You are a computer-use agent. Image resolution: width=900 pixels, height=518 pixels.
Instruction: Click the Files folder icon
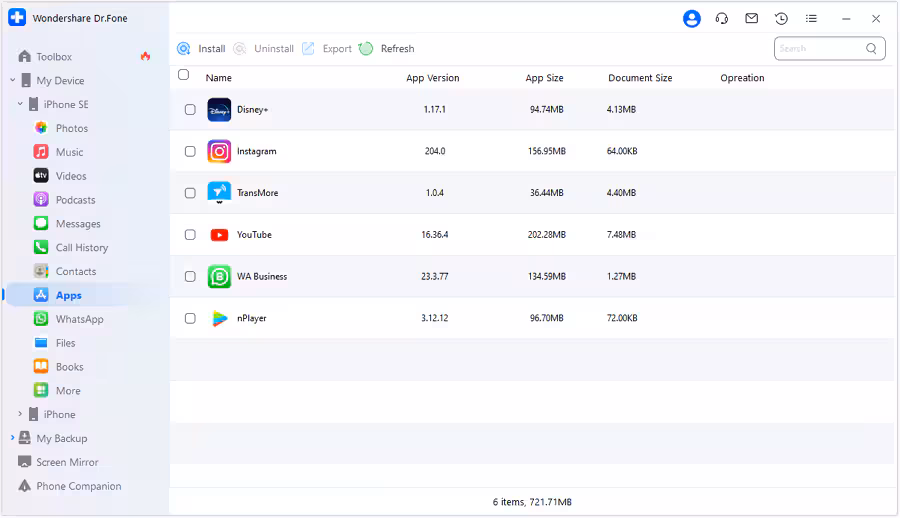tap(41, 343)
